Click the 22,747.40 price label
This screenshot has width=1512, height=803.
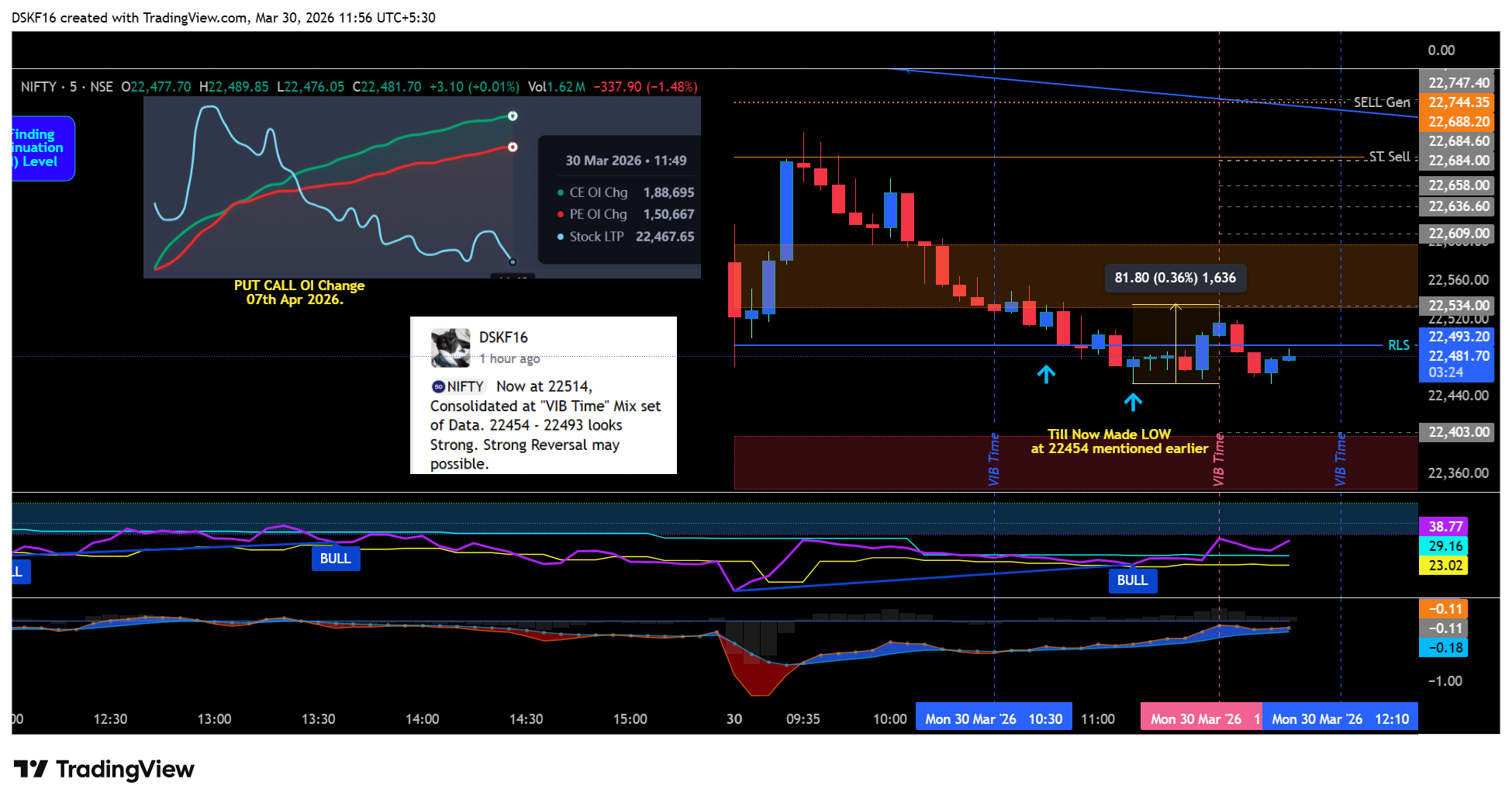(1457, 83)
